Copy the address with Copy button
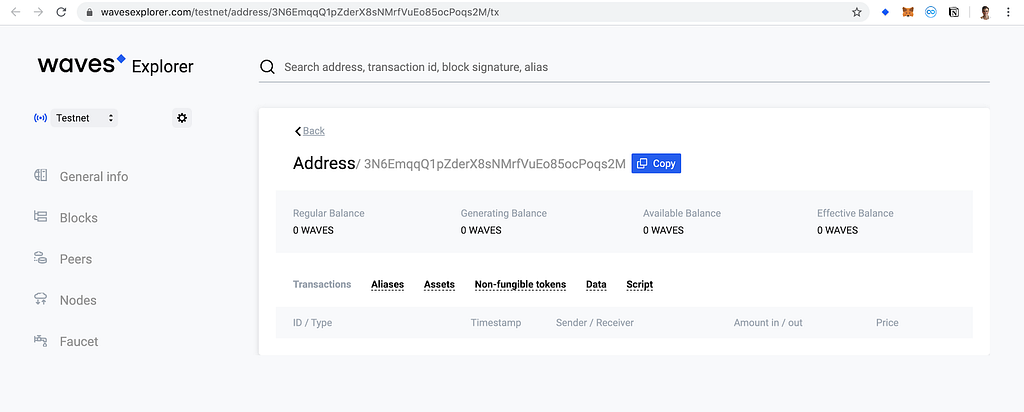The height and width of the screenshot is (412, 1024). [656, 163]
